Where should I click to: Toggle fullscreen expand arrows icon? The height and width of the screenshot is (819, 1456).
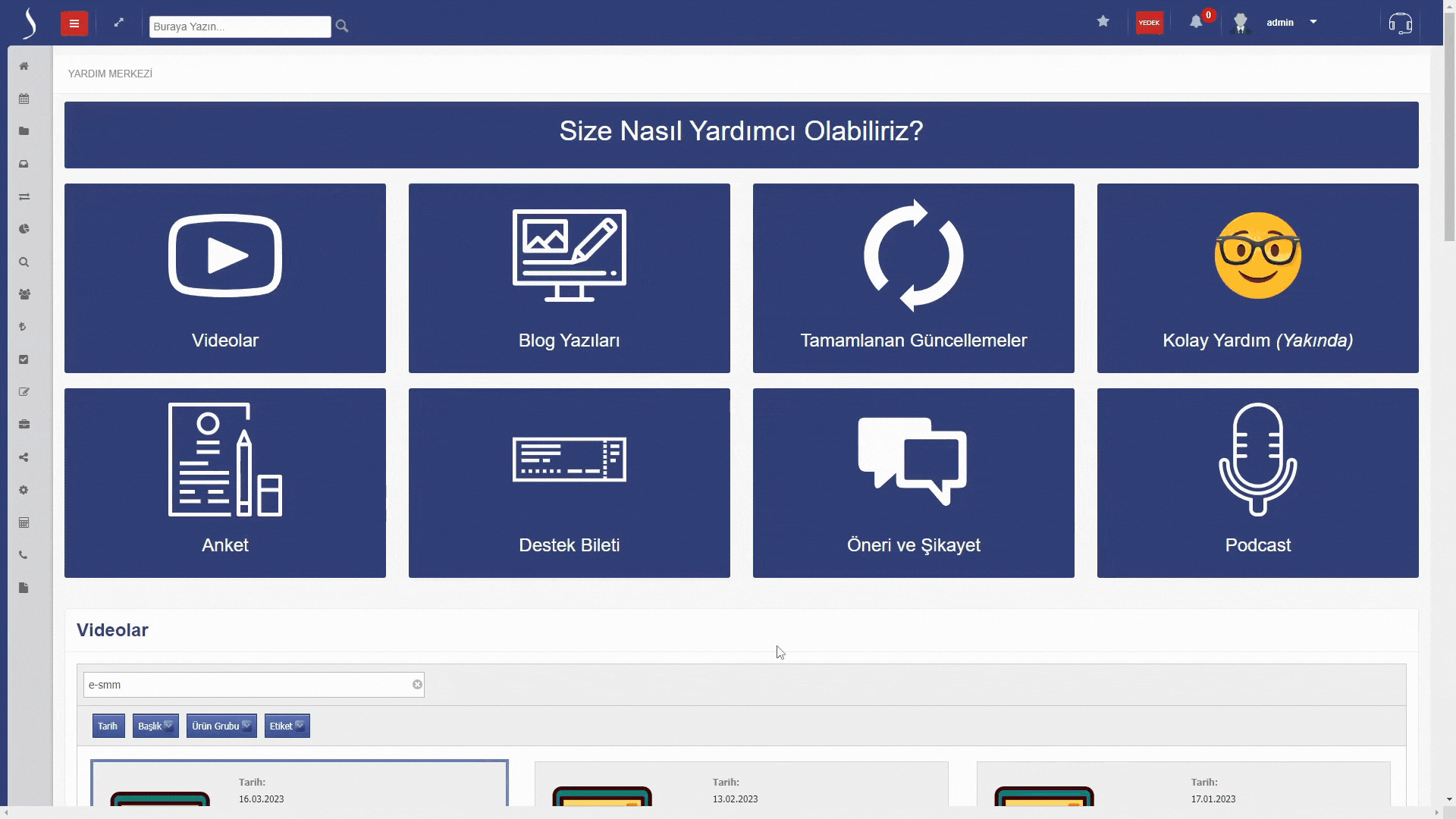click(119, 23)
